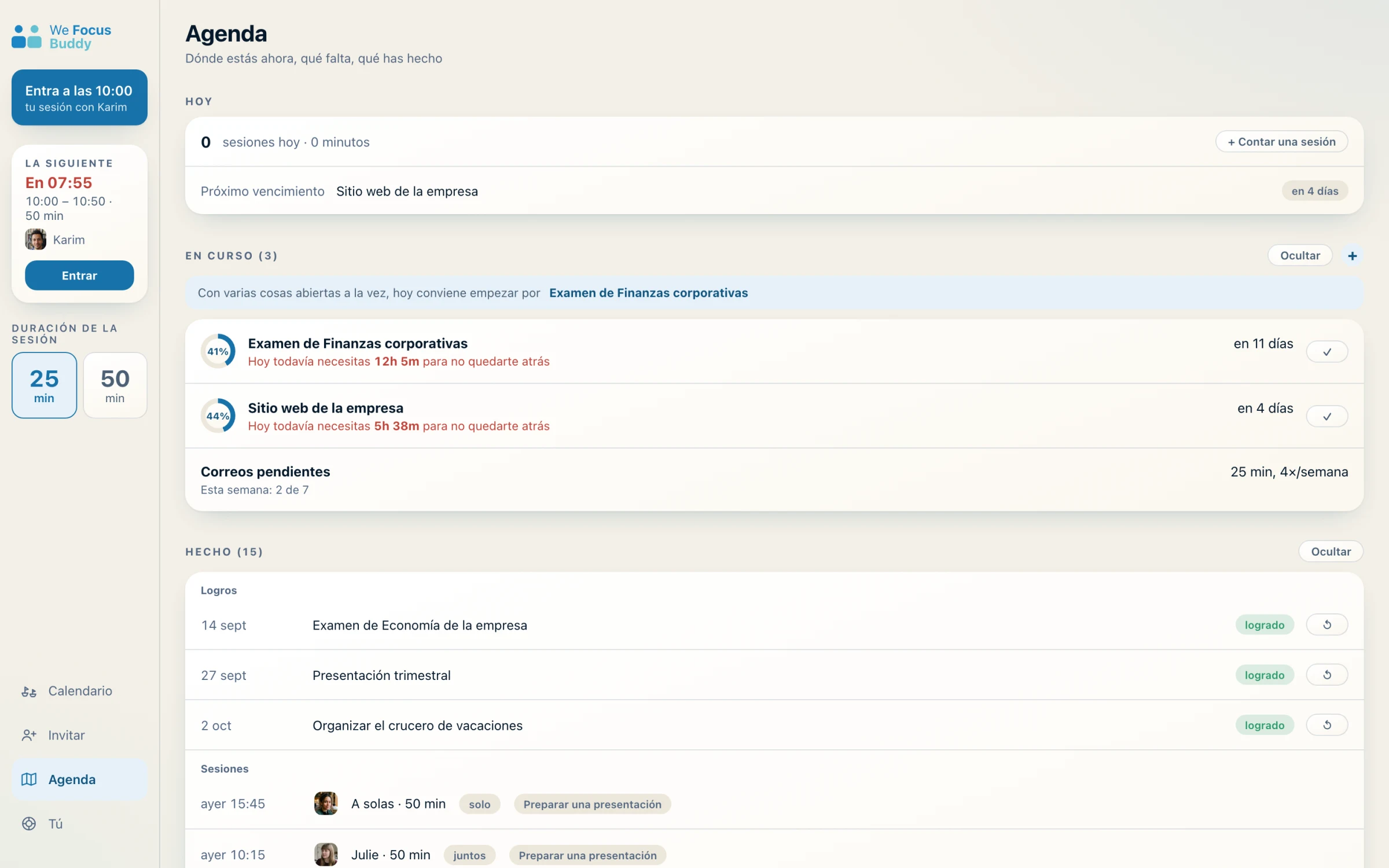Click logrado badge for Examen de Economía
Viewport: 1389px width, 868px height.
1265,625
